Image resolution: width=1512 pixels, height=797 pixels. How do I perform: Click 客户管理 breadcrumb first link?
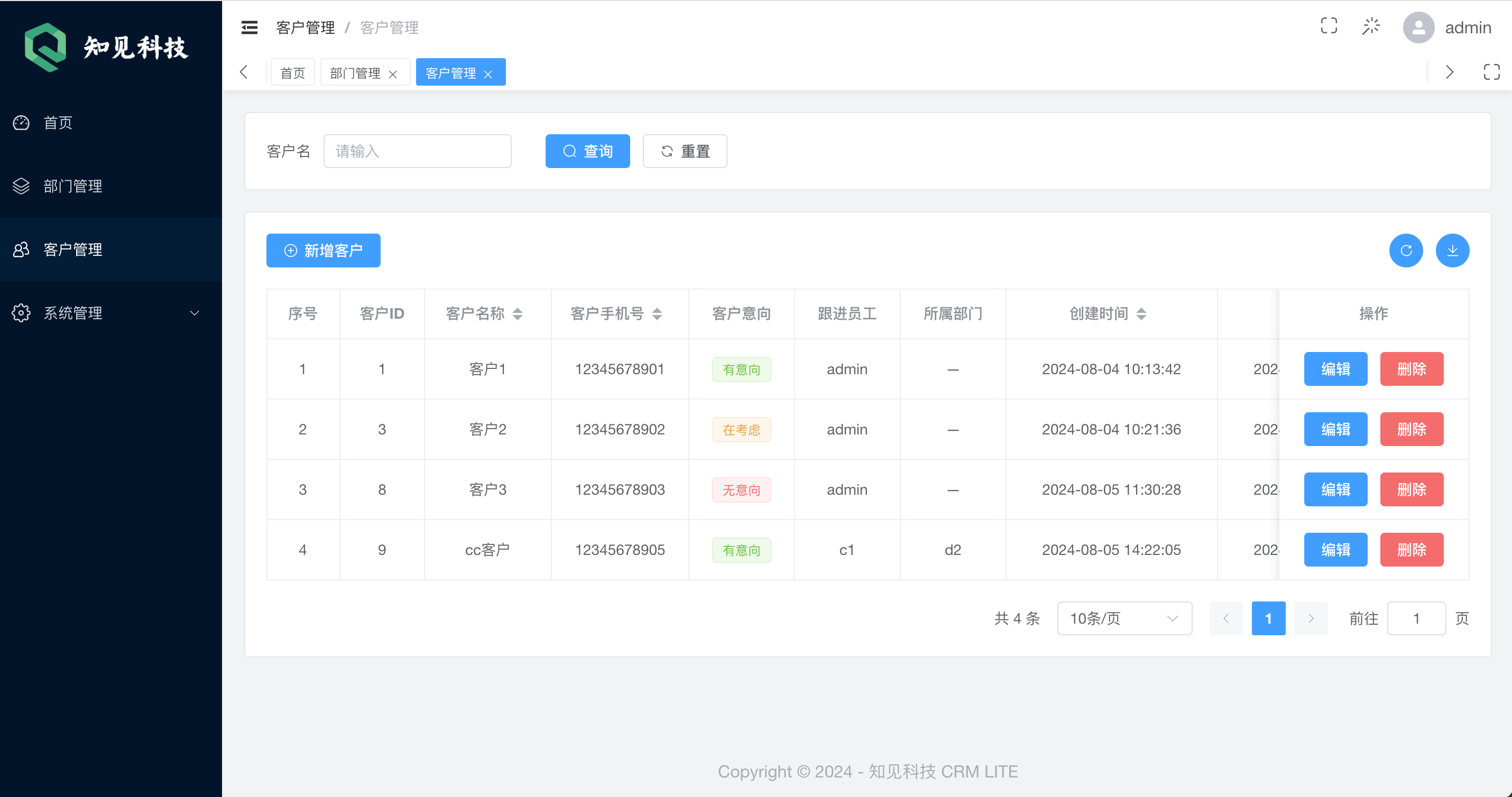click(x=305, y=27)
